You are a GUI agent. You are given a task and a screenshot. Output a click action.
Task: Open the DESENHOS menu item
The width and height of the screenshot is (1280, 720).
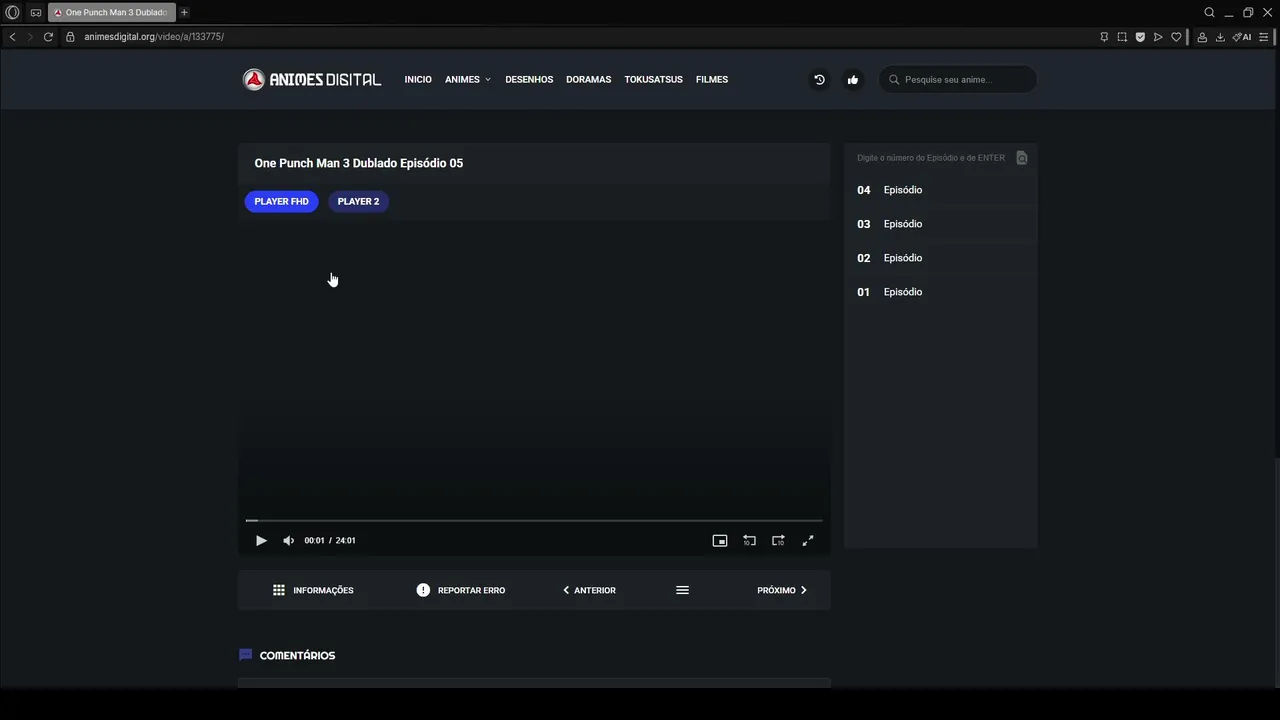coord(529,80)
